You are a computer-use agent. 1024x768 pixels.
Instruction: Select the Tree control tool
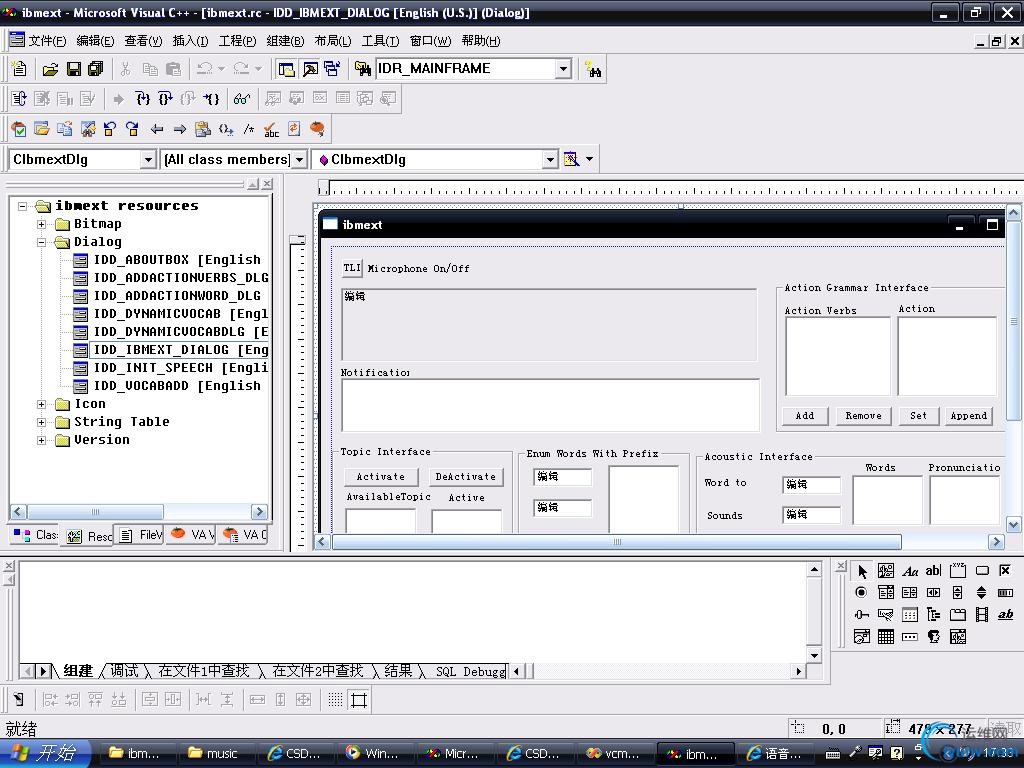click(933, 615)
